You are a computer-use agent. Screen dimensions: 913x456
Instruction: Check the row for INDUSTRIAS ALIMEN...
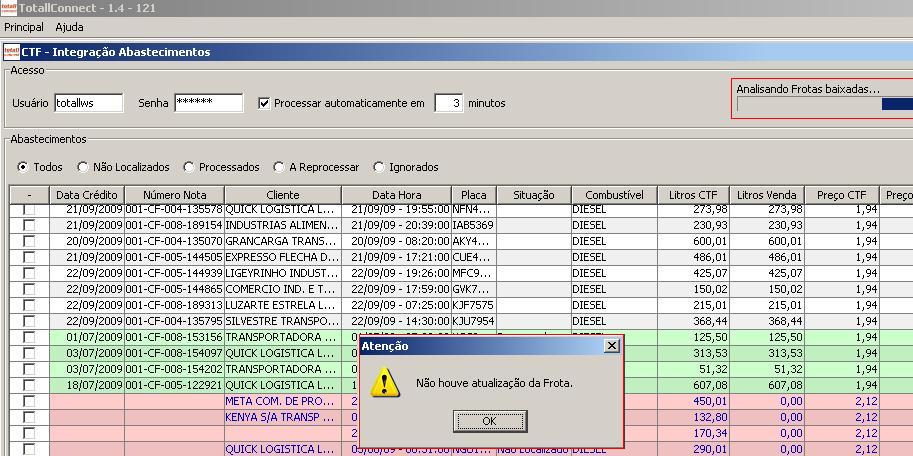pos(29,225)
